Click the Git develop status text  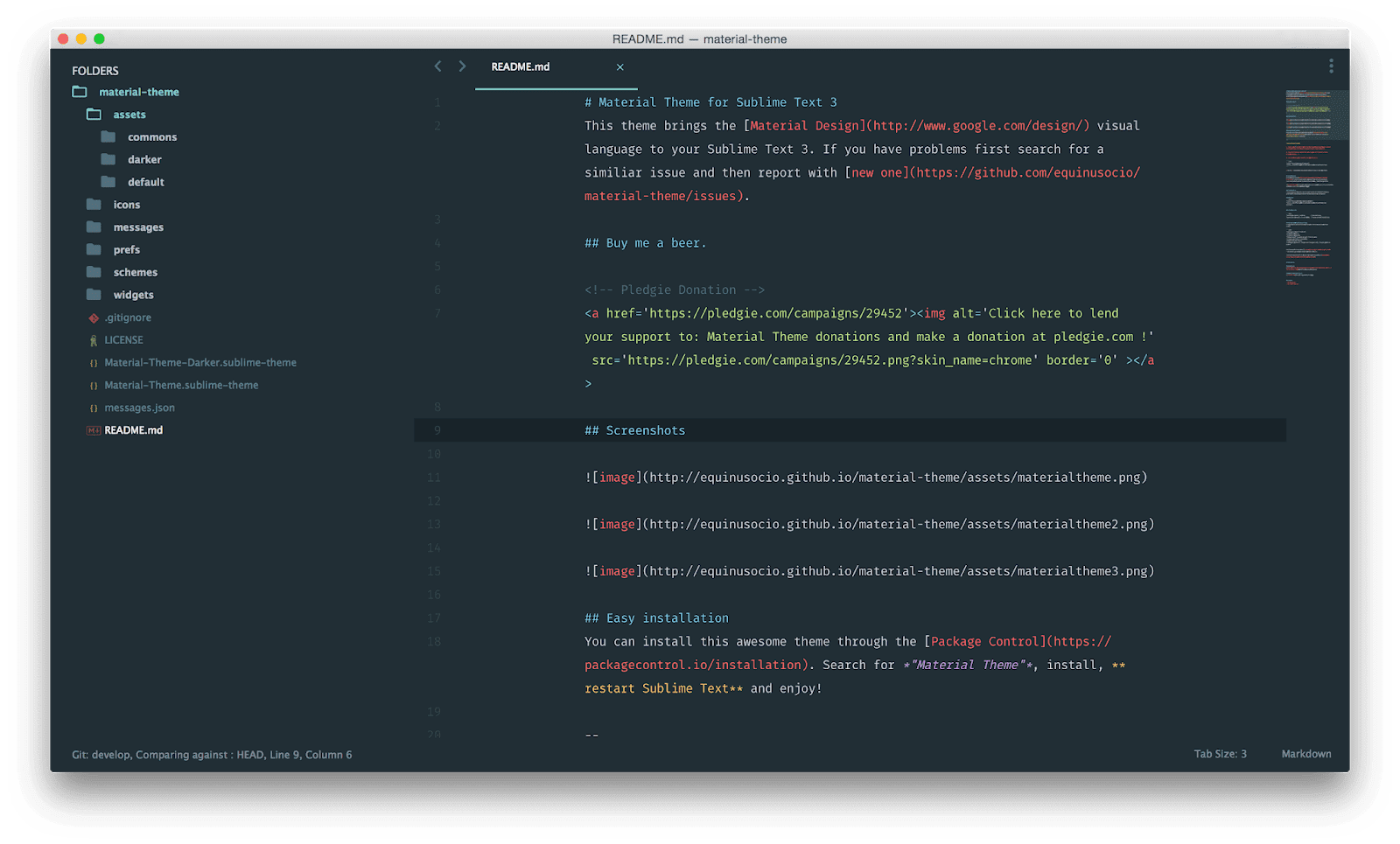tap(212, 755)
